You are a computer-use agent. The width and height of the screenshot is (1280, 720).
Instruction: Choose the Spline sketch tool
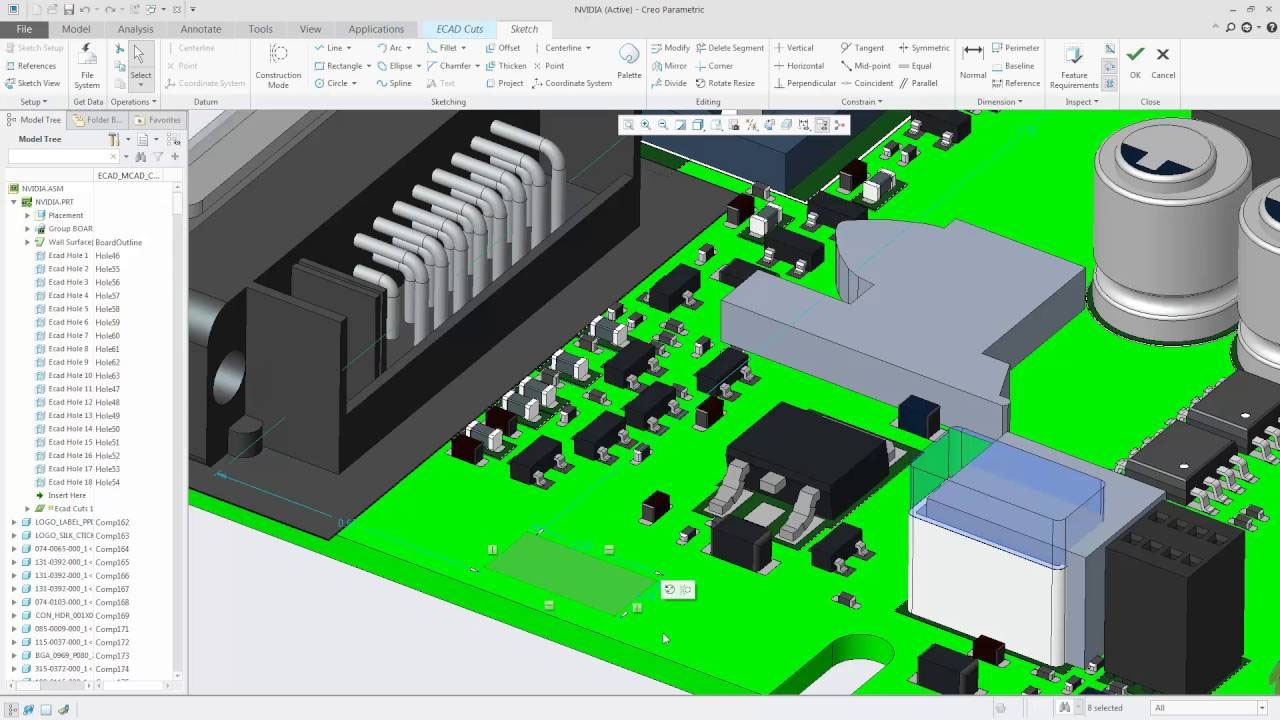394,83
